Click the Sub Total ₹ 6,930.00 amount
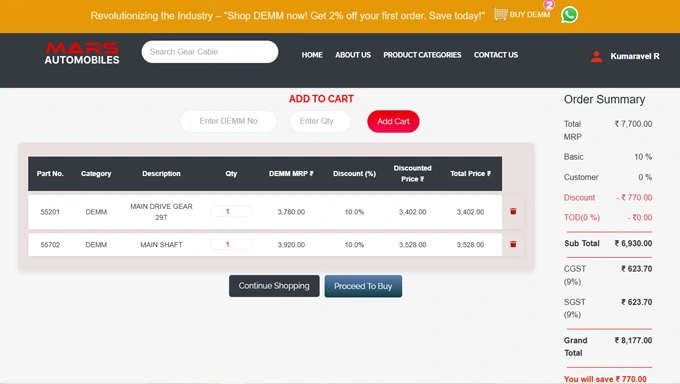This screenshot has height=384, width=680. pos(633,243)
